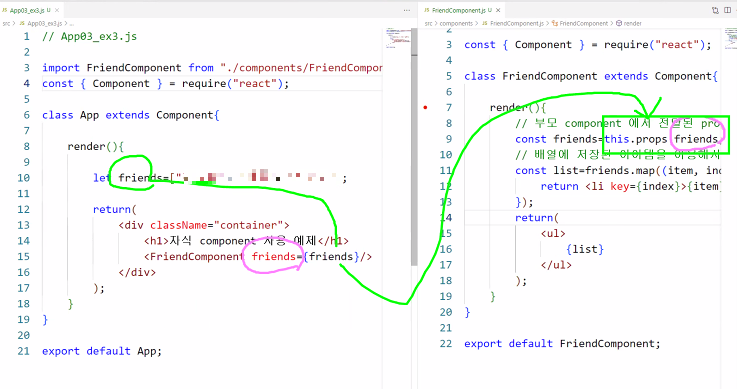Click the '<FriendComponent' JSX tag on line 15

coord(193,257)
